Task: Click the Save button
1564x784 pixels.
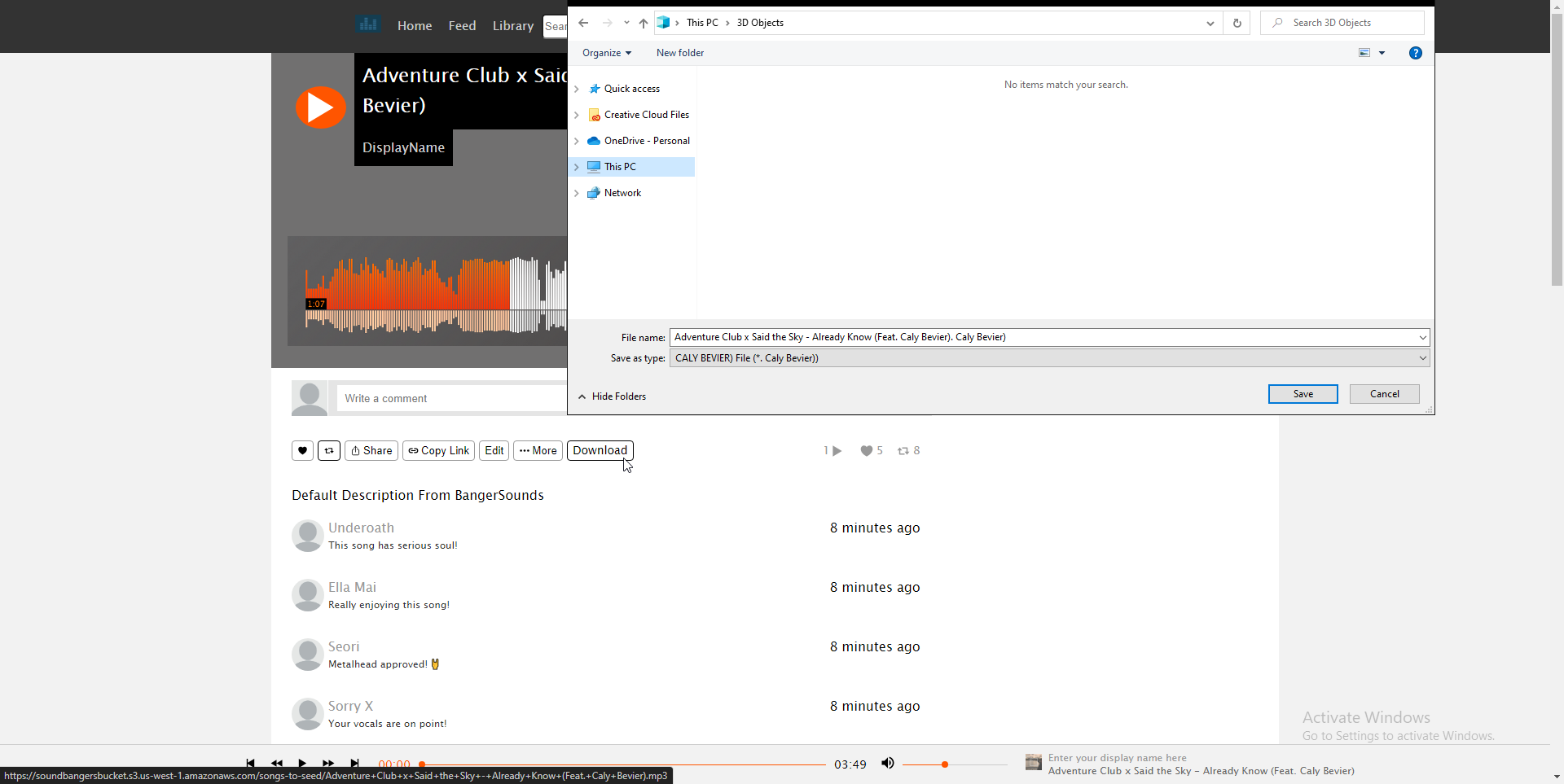Action: [1303, 394]
